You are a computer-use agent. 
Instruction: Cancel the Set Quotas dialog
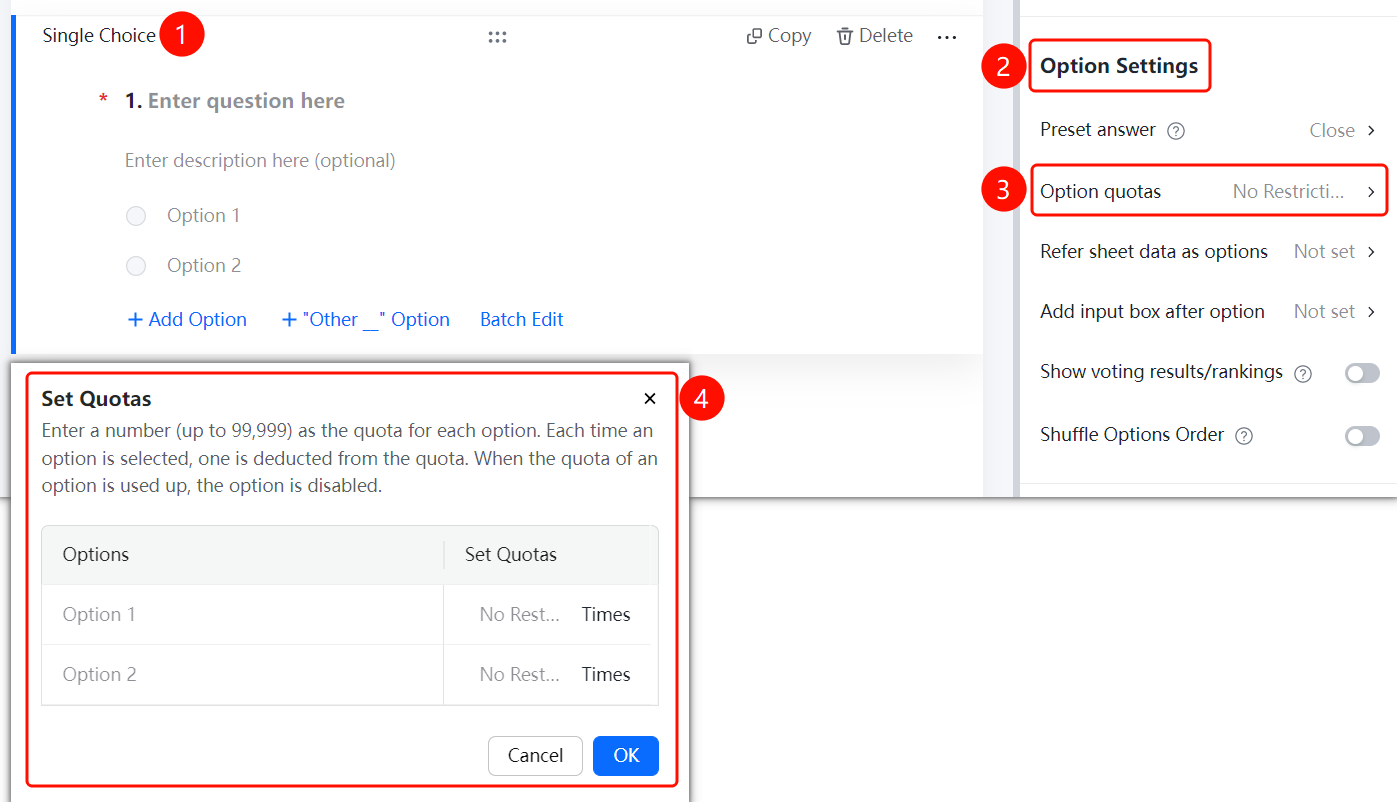click(x=535, y=756)
